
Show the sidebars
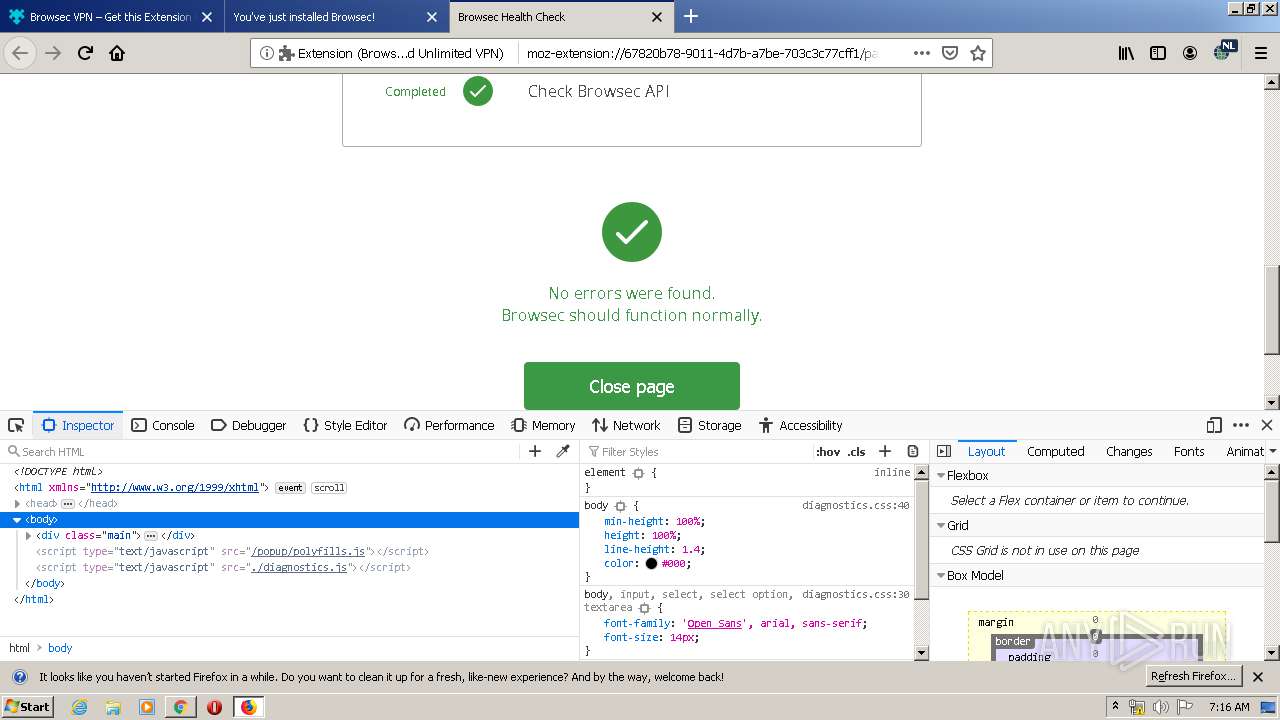(1158, 53)
